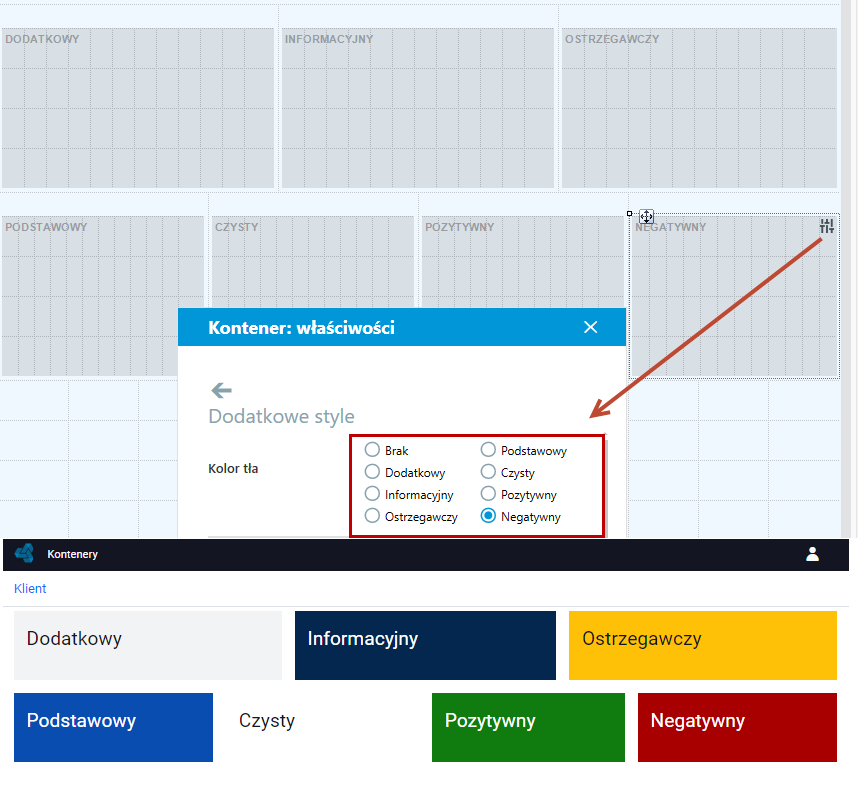Select the DODATKOWY container in the designer grid
858x794 pixels.
point(138,108)
